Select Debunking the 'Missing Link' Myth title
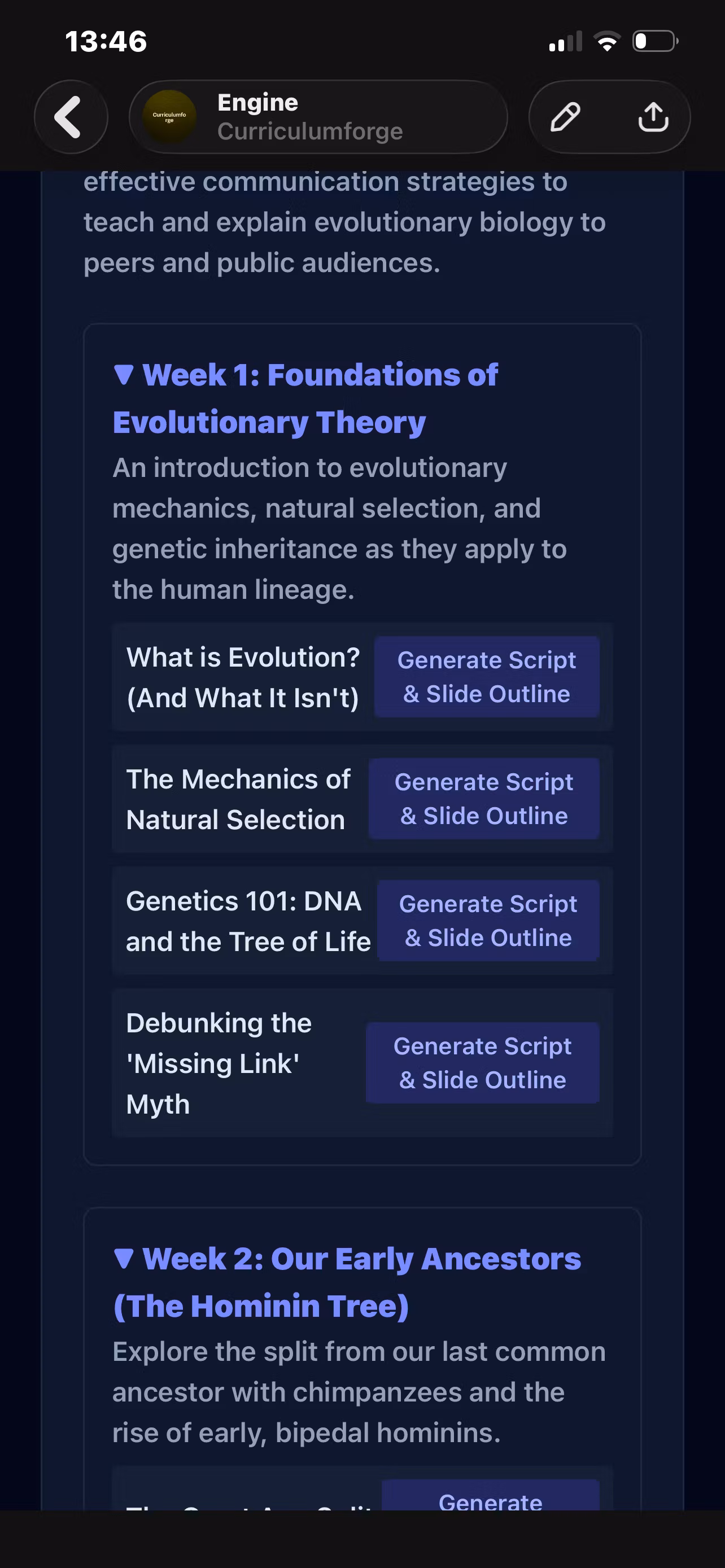Viewport: 725px width, 1568px height. click(219, 1063)
